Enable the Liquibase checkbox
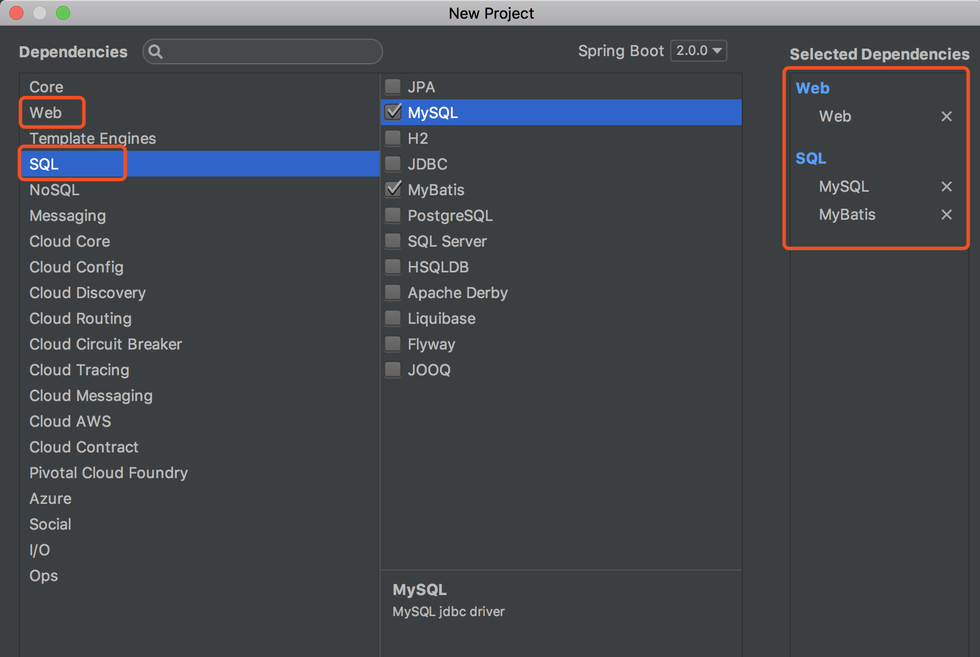This screenshot has width=980, height=657. [x=392, y=318]
